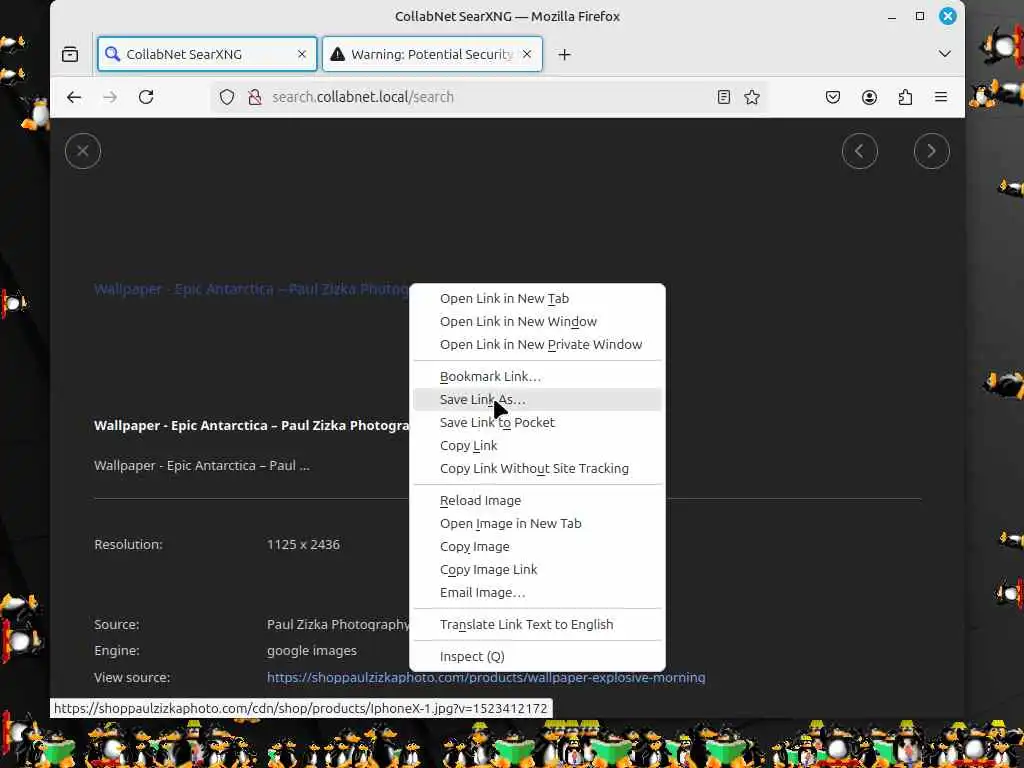Image resolution: width=1024 pixels, height=768 pixels.
Task: Click the source value Paul Zizka Photography
Action: click(x=338, y=624)
